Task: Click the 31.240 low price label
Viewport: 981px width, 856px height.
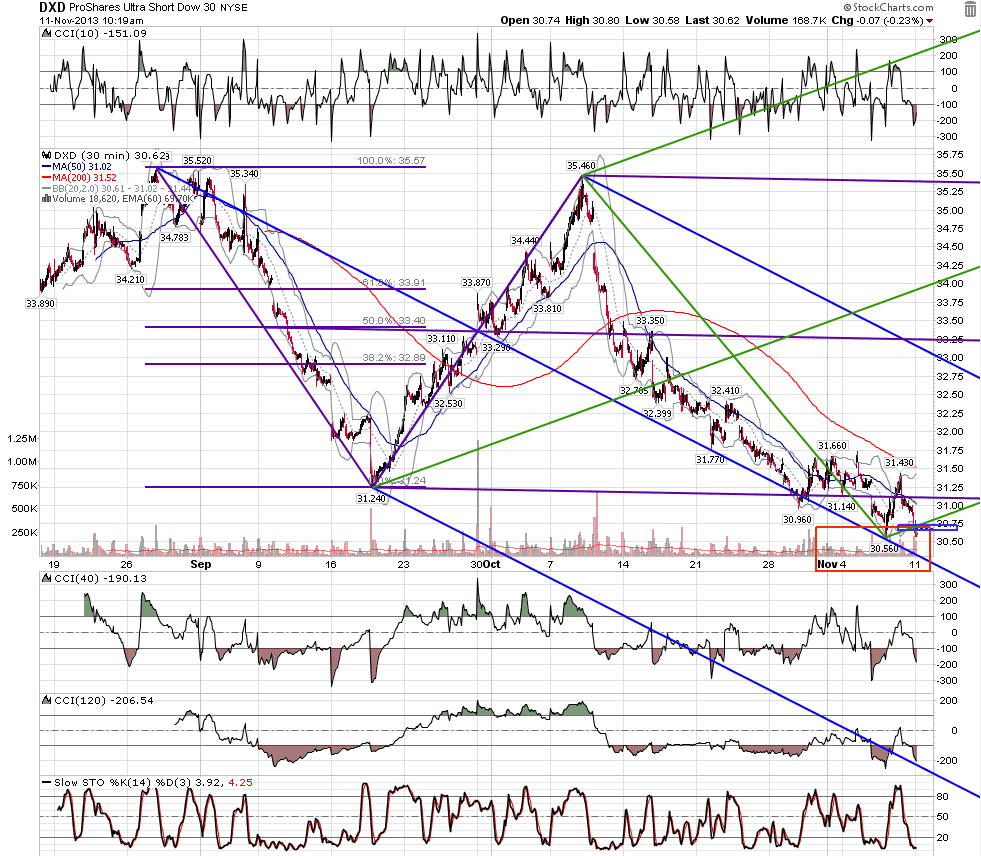Action: tap(372, 499)
